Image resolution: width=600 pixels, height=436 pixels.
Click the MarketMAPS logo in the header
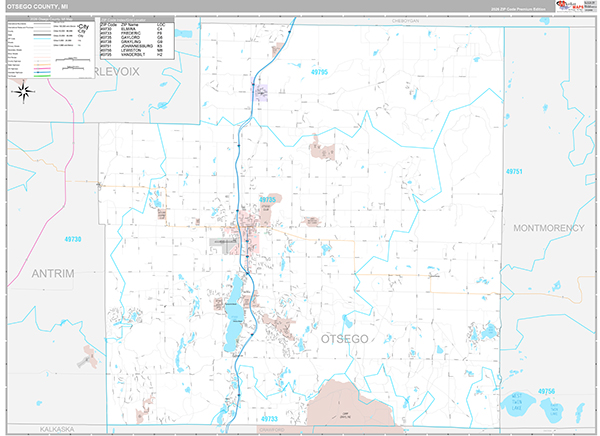[x=570, y=6]
